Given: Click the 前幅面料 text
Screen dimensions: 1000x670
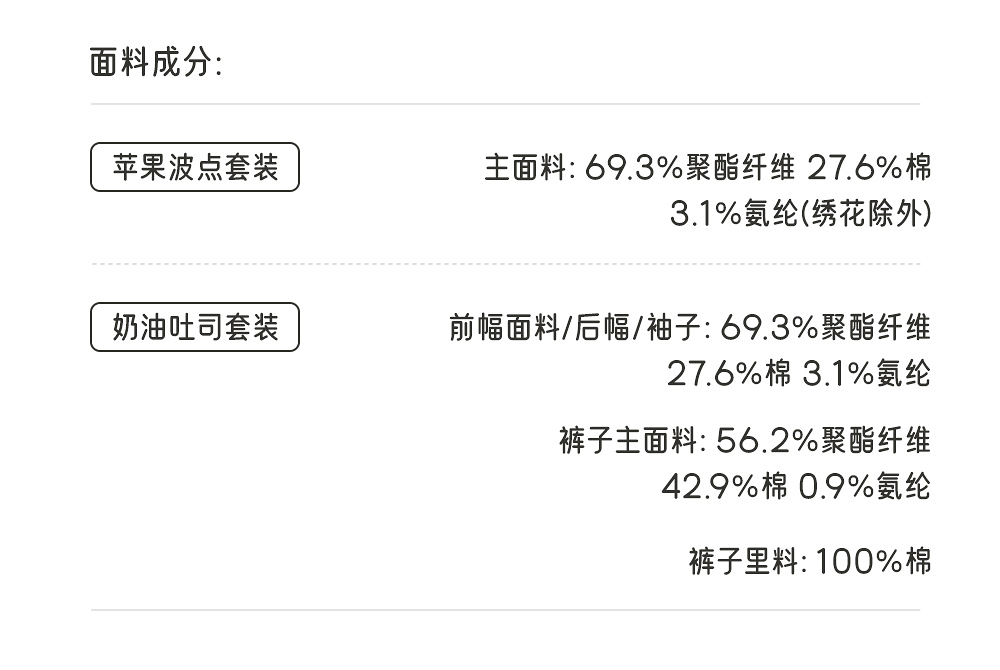Looking at the screenshot, I should (505, 327).
